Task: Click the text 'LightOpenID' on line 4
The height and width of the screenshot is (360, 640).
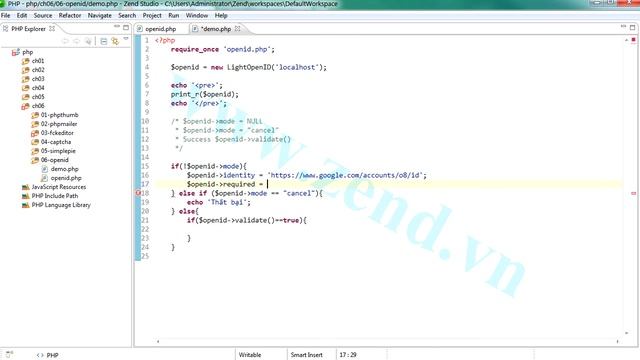Action: (249, 67)
